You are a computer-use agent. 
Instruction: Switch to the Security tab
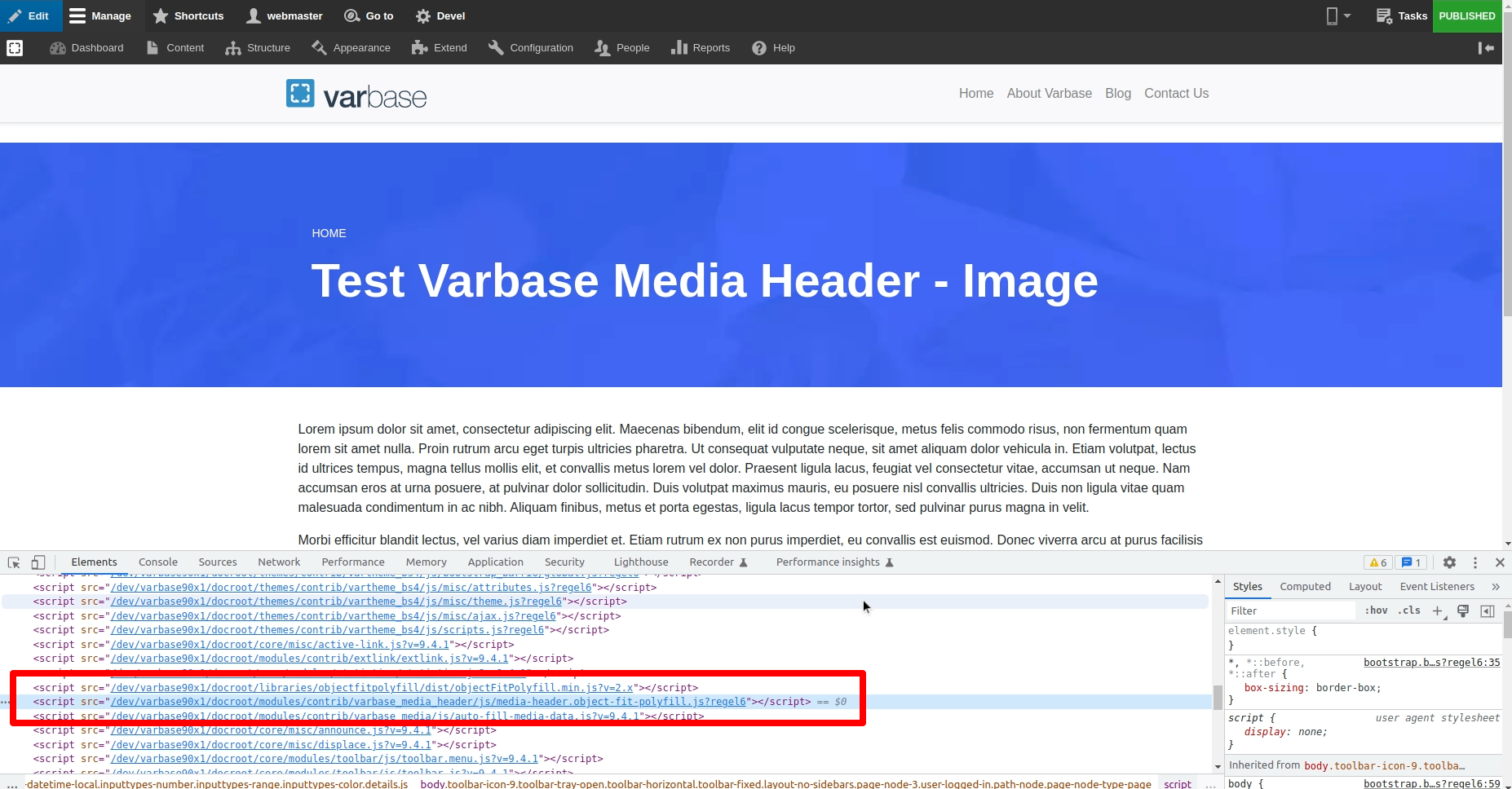pos(564,562)
